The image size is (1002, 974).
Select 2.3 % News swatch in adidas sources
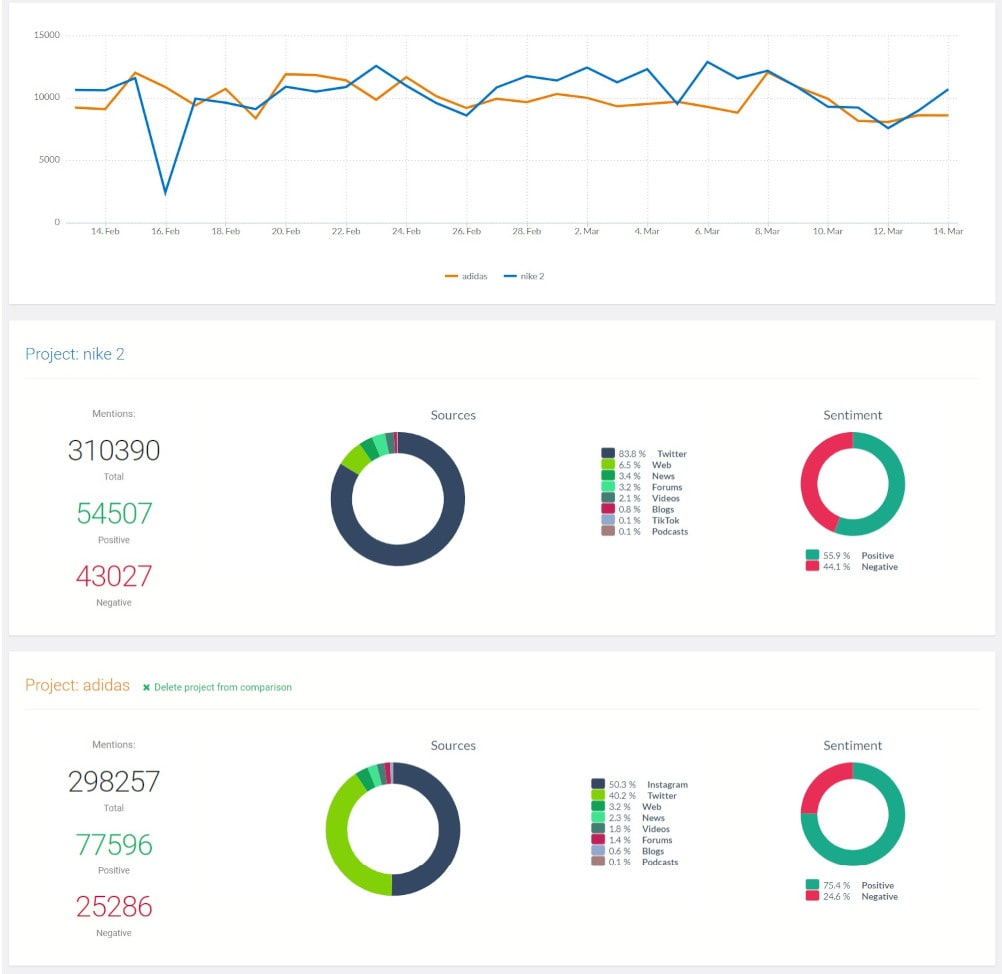tap(598, 817)
